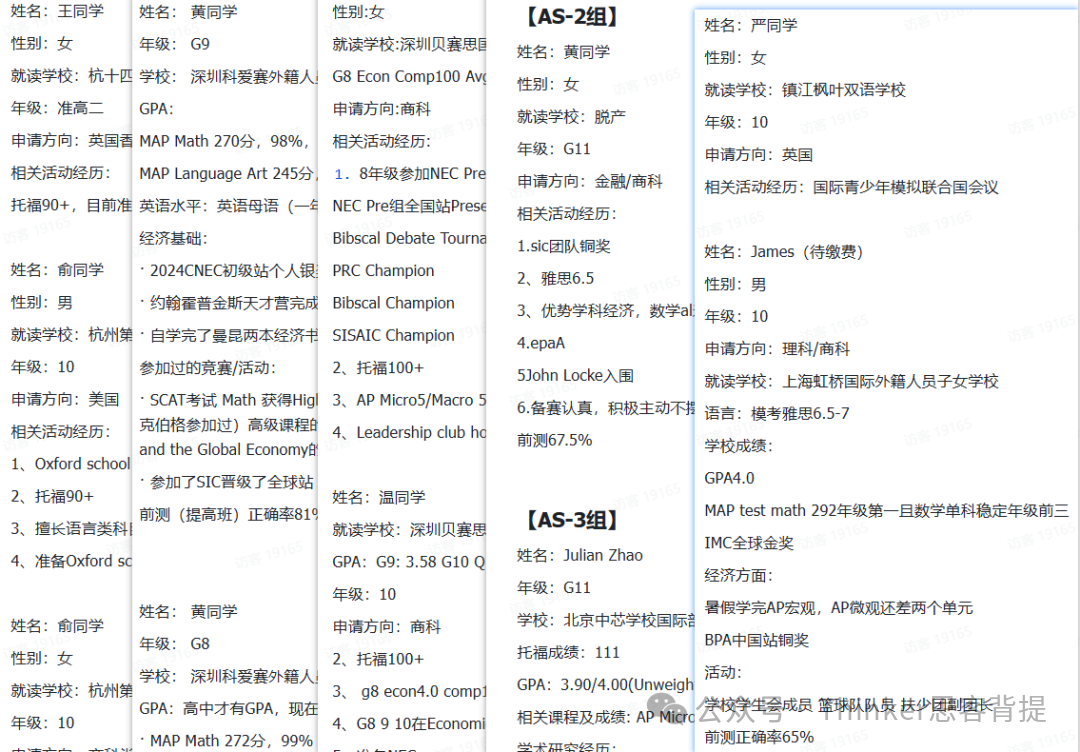1080x752 pixels.
Task: Select the '8年级参加NEC Pre' line
Action: coord(409,174)
